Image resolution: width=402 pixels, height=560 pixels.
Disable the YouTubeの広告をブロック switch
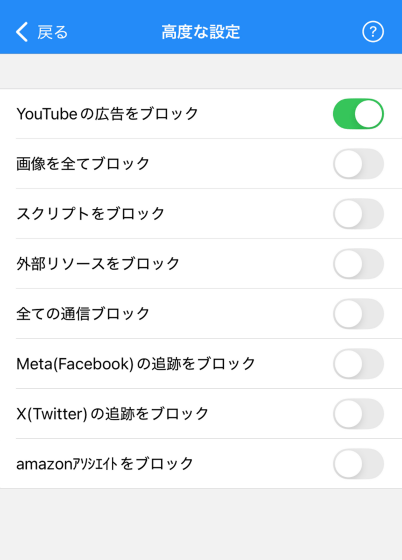pyautogui.click(x=358, y=114)
